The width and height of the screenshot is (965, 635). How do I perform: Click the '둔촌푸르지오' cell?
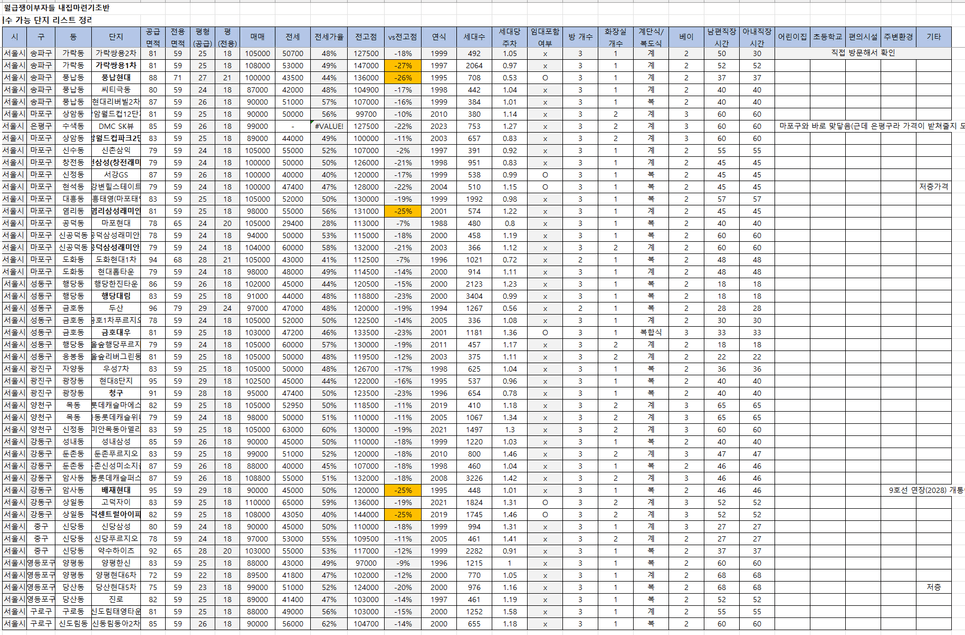click(116, 454)
